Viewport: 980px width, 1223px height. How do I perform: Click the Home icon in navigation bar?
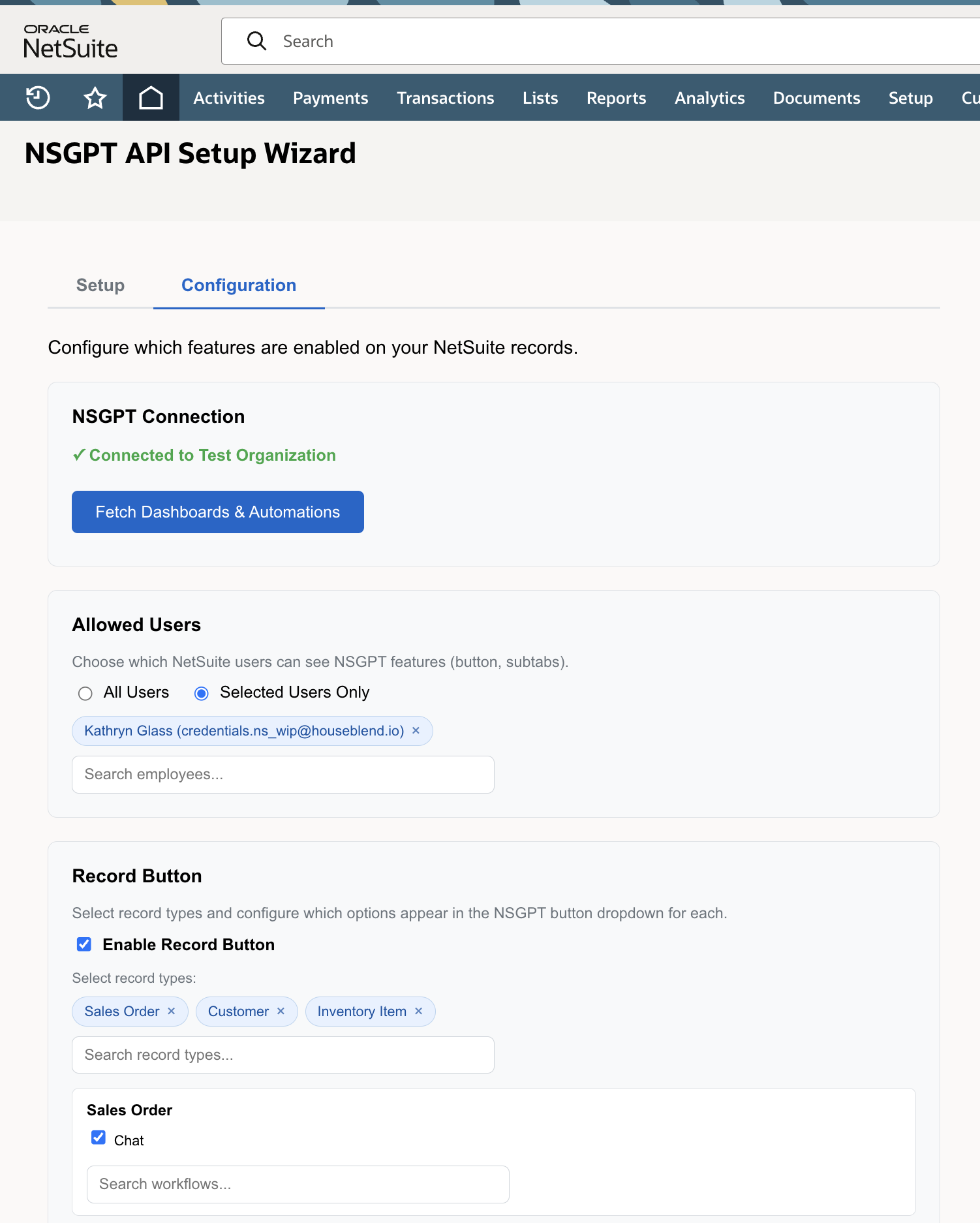[151, 97]
